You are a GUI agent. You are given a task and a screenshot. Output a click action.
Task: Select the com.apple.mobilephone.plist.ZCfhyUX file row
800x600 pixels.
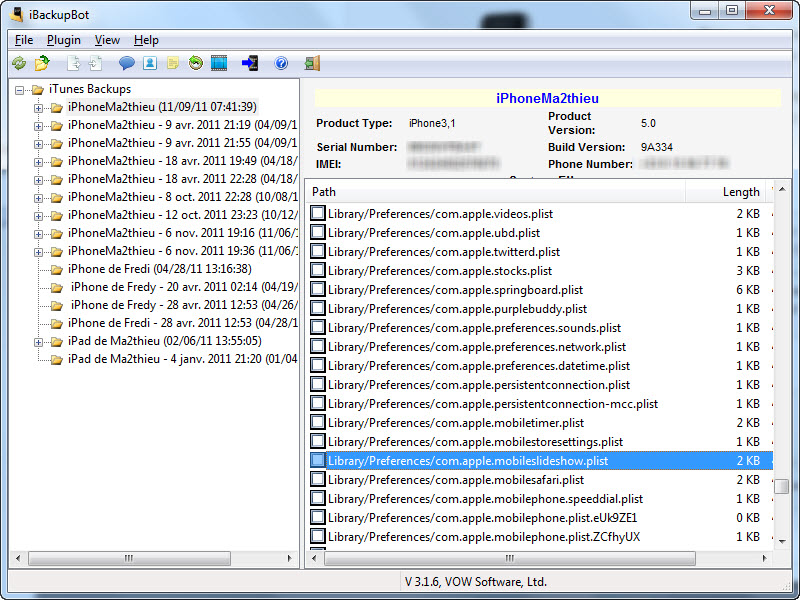(541, 537)
